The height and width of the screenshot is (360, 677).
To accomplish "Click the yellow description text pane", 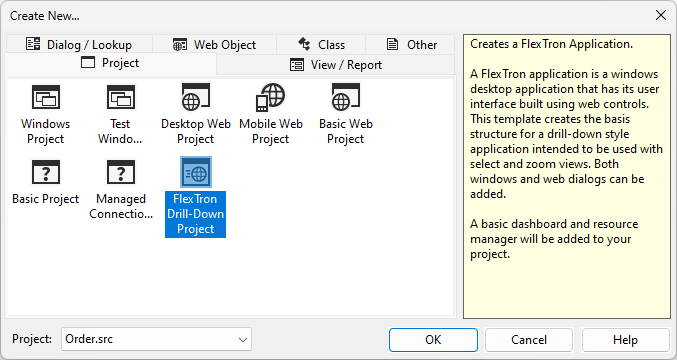I will pyautogui.click(x=567, y=177).
